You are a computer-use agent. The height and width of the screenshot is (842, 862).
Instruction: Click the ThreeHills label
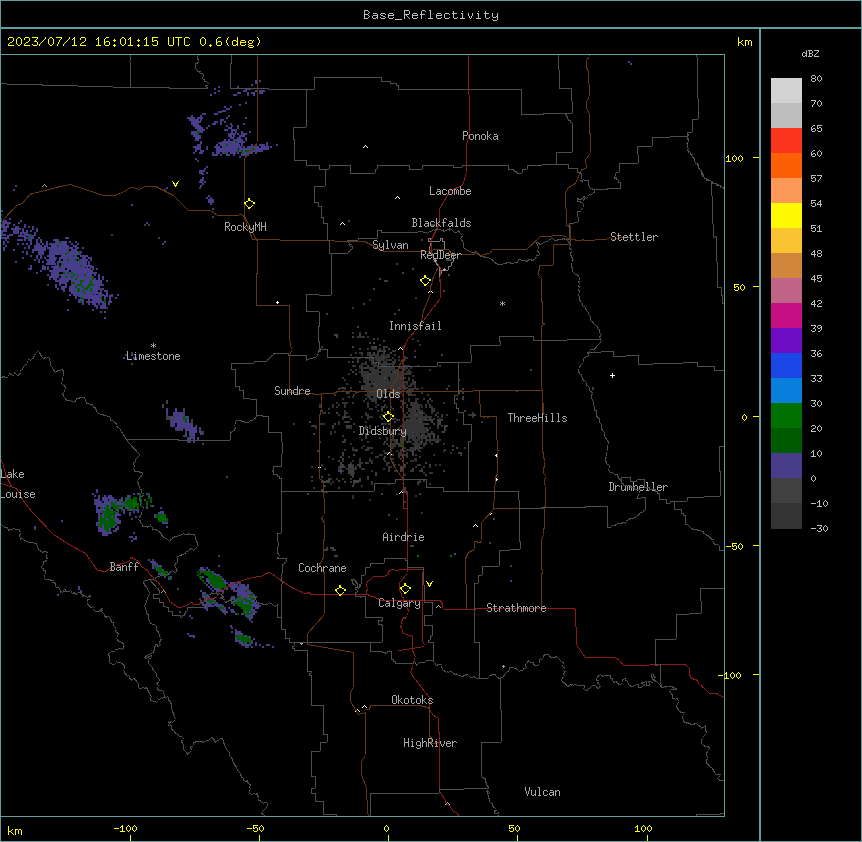(537, 418)
